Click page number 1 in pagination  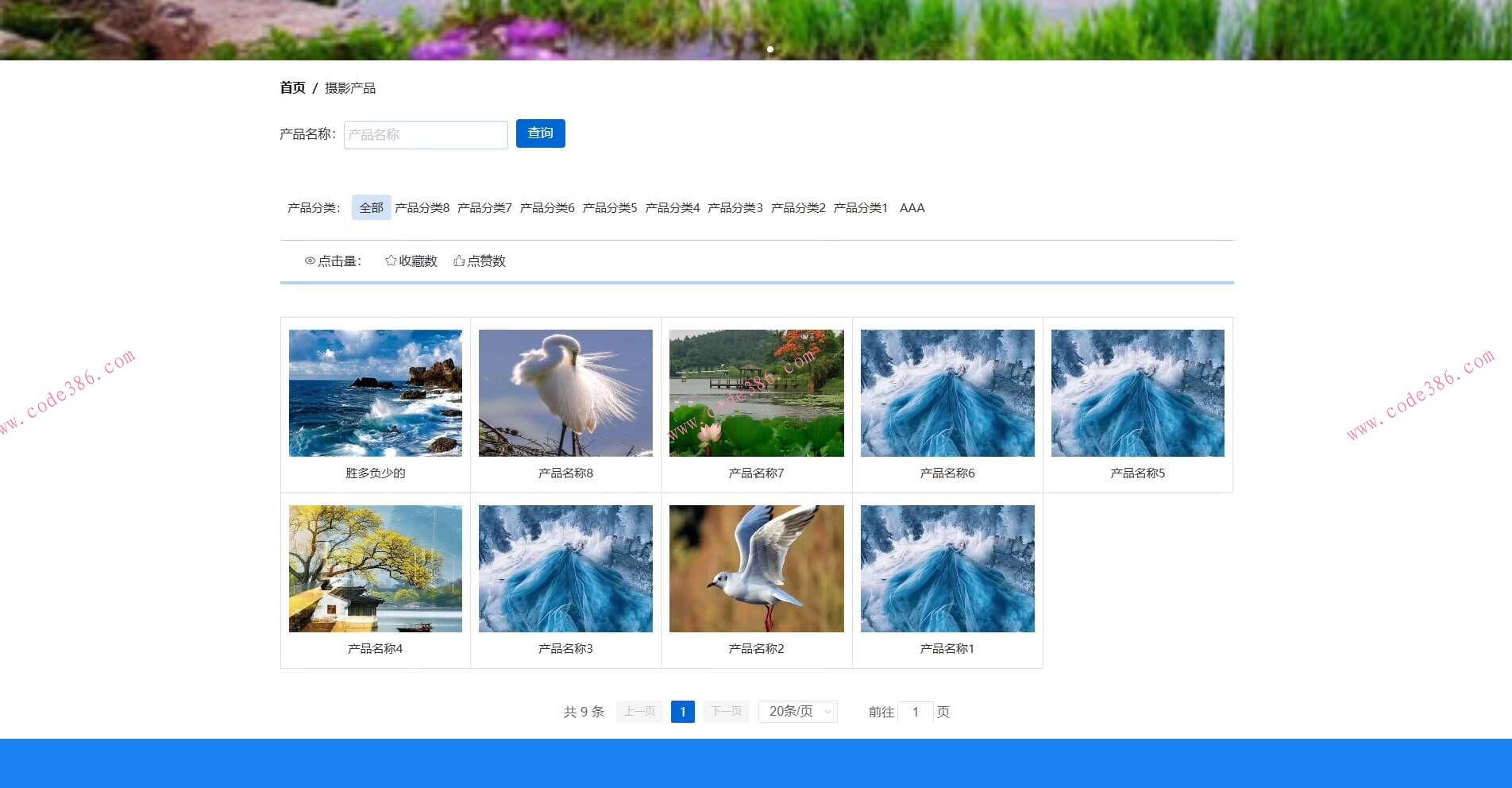click(682, 712)
